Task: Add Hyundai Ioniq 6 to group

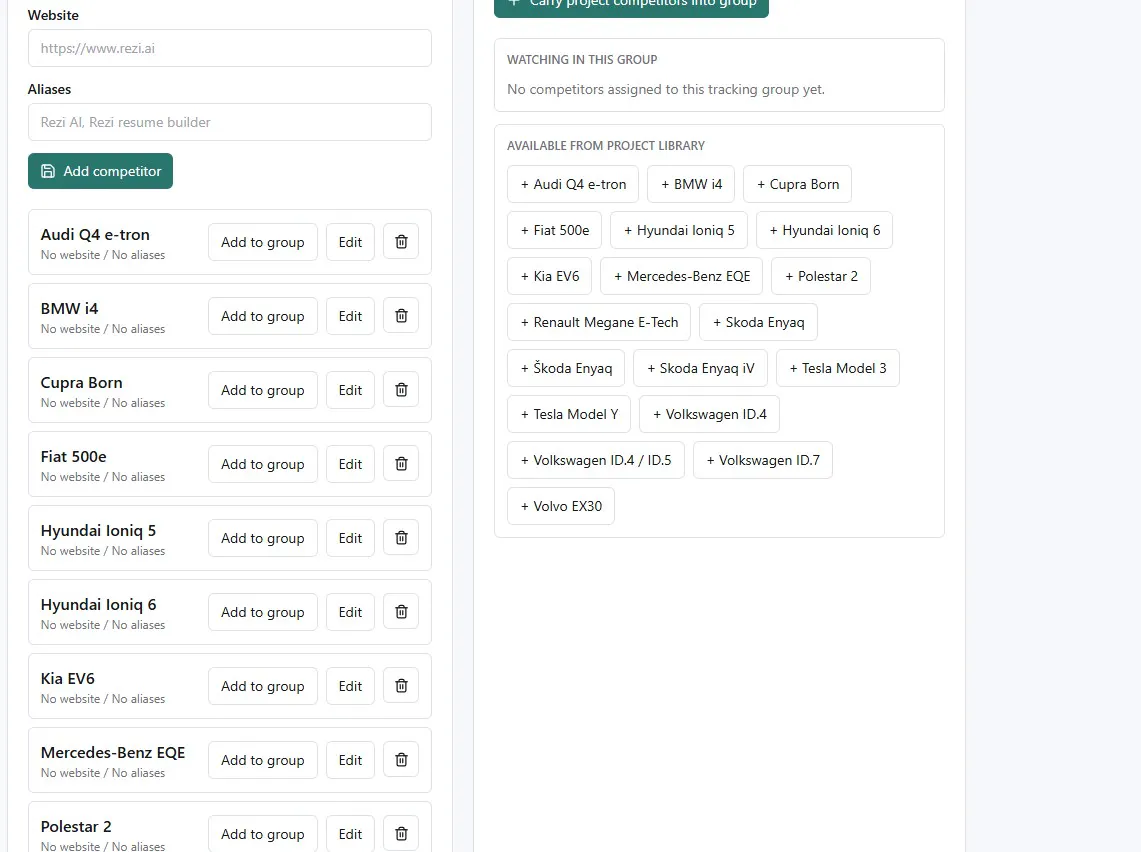Action: pos(263,612)
